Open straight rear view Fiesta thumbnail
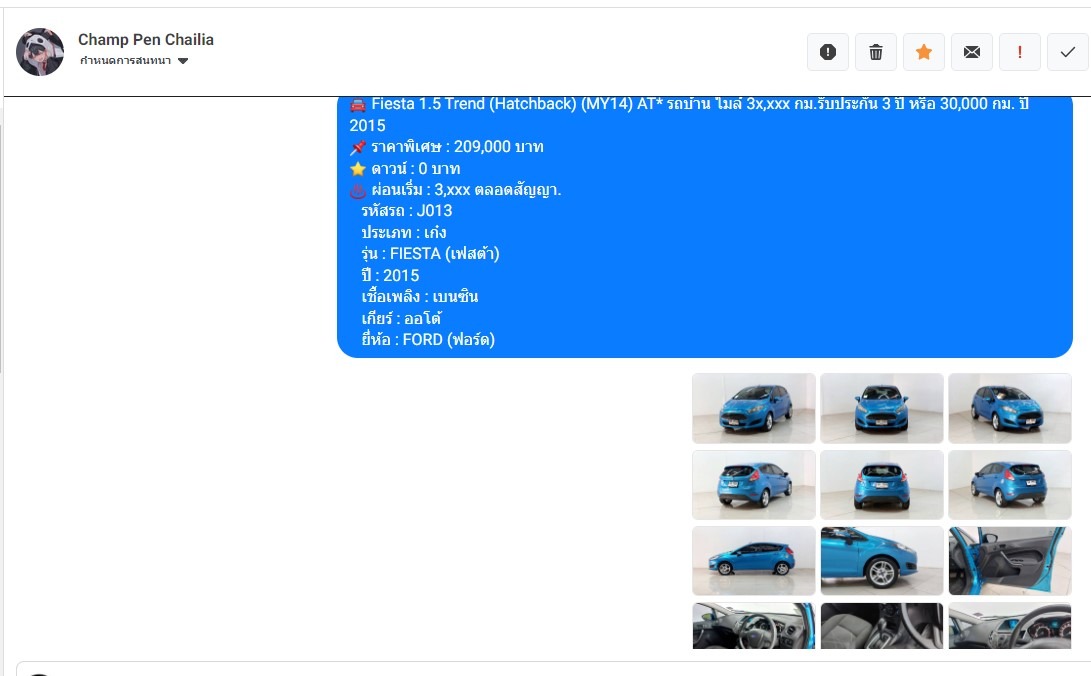The image size is (1091, 676). coord(882,485)
